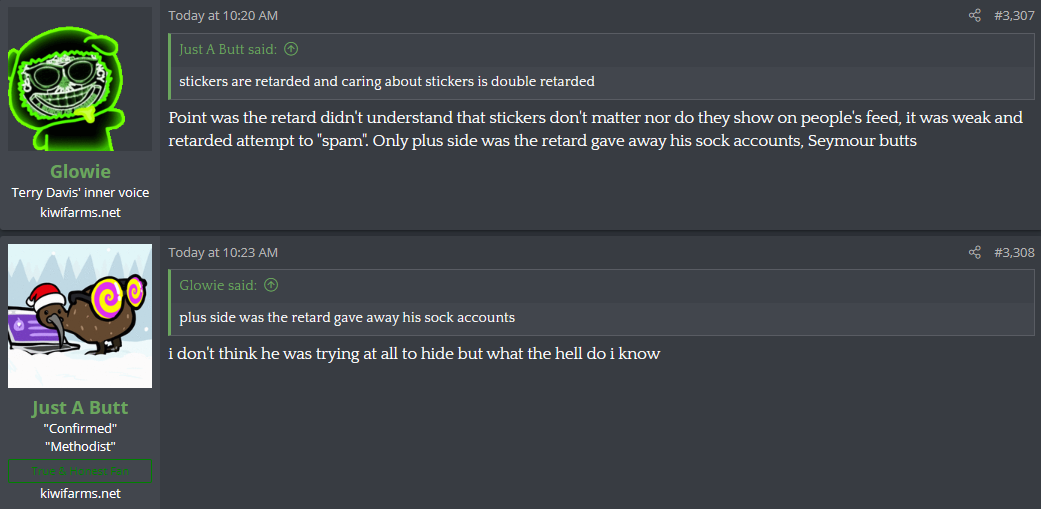Screen dimensions: 1041x509
Task: Click the 'True & Honest Fan' user banner
Action: 80,471
